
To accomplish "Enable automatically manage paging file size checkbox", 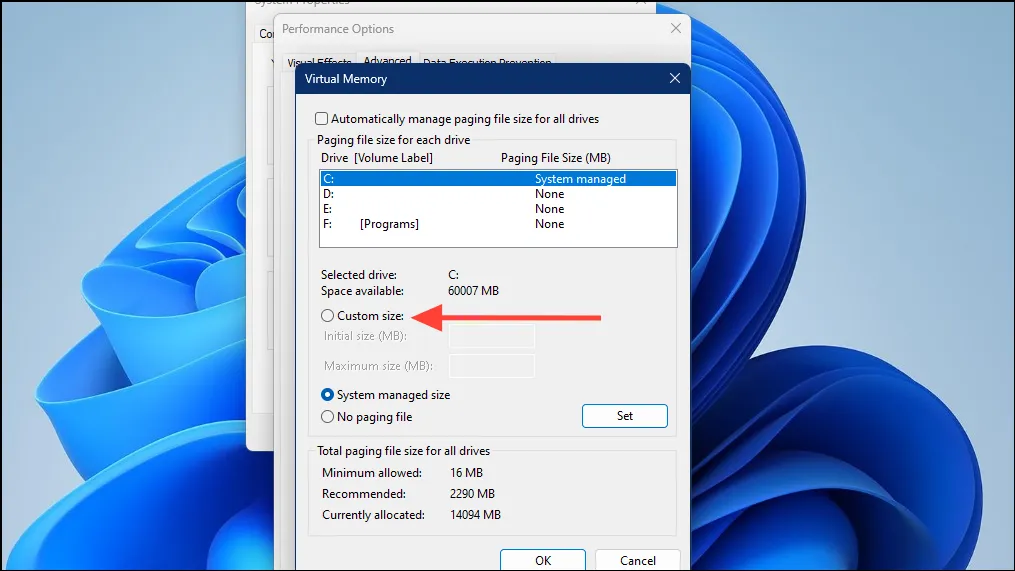I will point(322,119).
